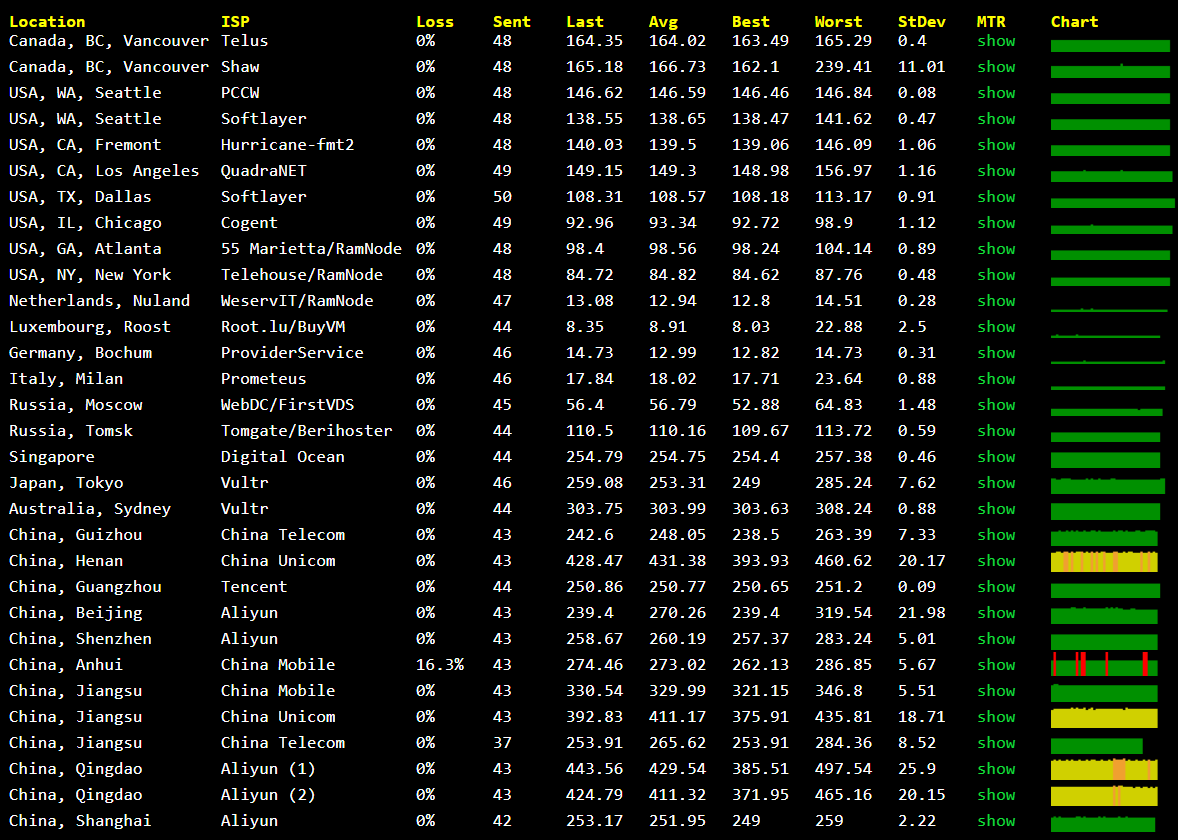Click the 'China, Shanghai' location text
This screenshot has height=840, width=1178.
pyautogui.click(x=80, y=820)
